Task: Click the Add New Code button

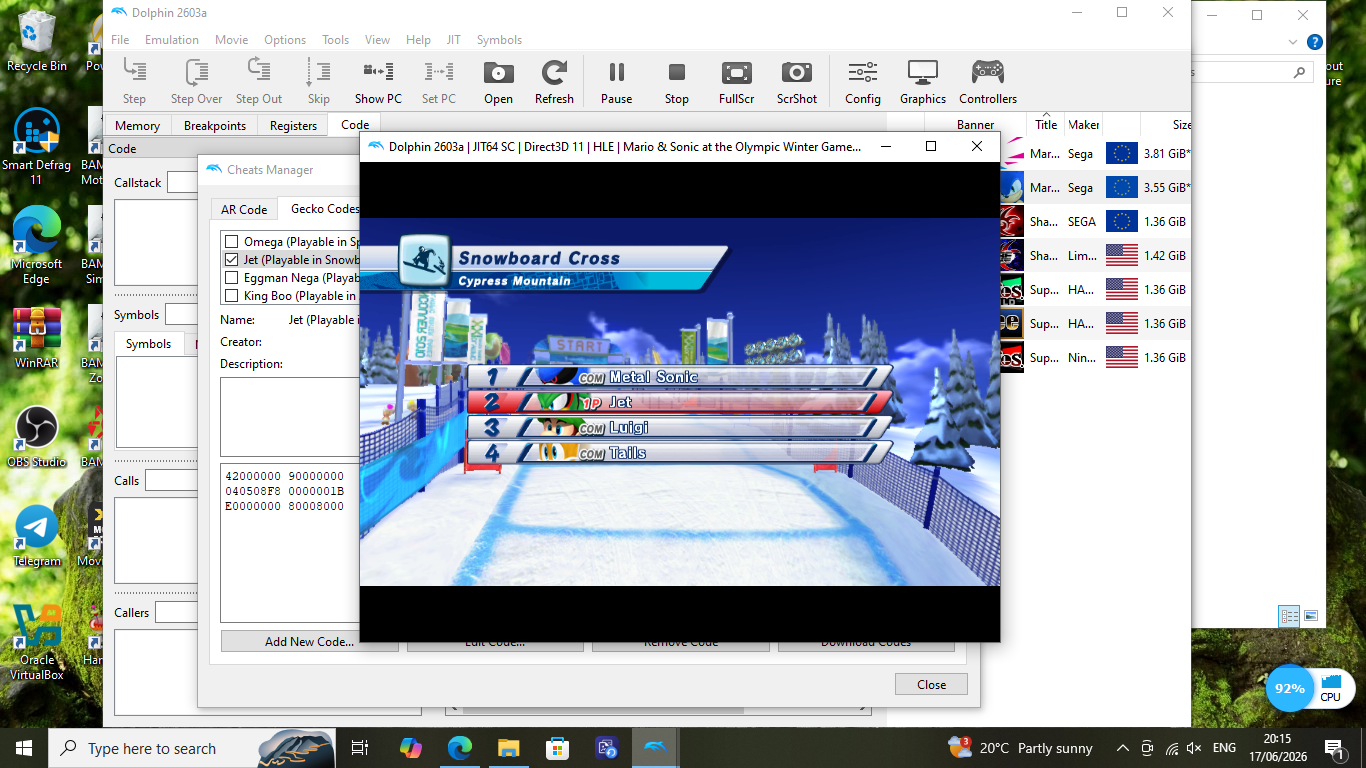Action: 309,642
